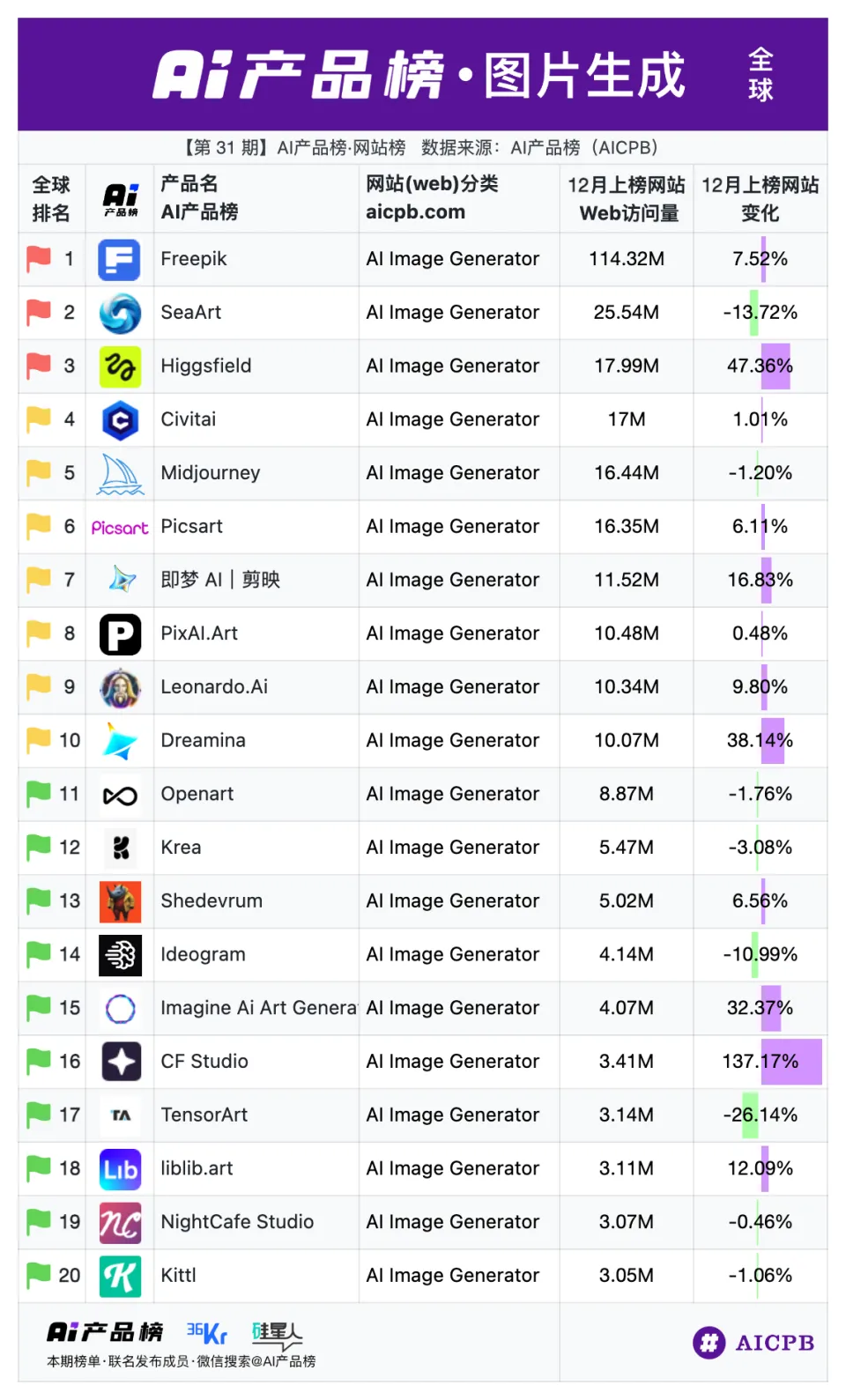This screenshot has width=846, height=1400.
Task: Click the 产品名 column header
Action: coord(189,184)
